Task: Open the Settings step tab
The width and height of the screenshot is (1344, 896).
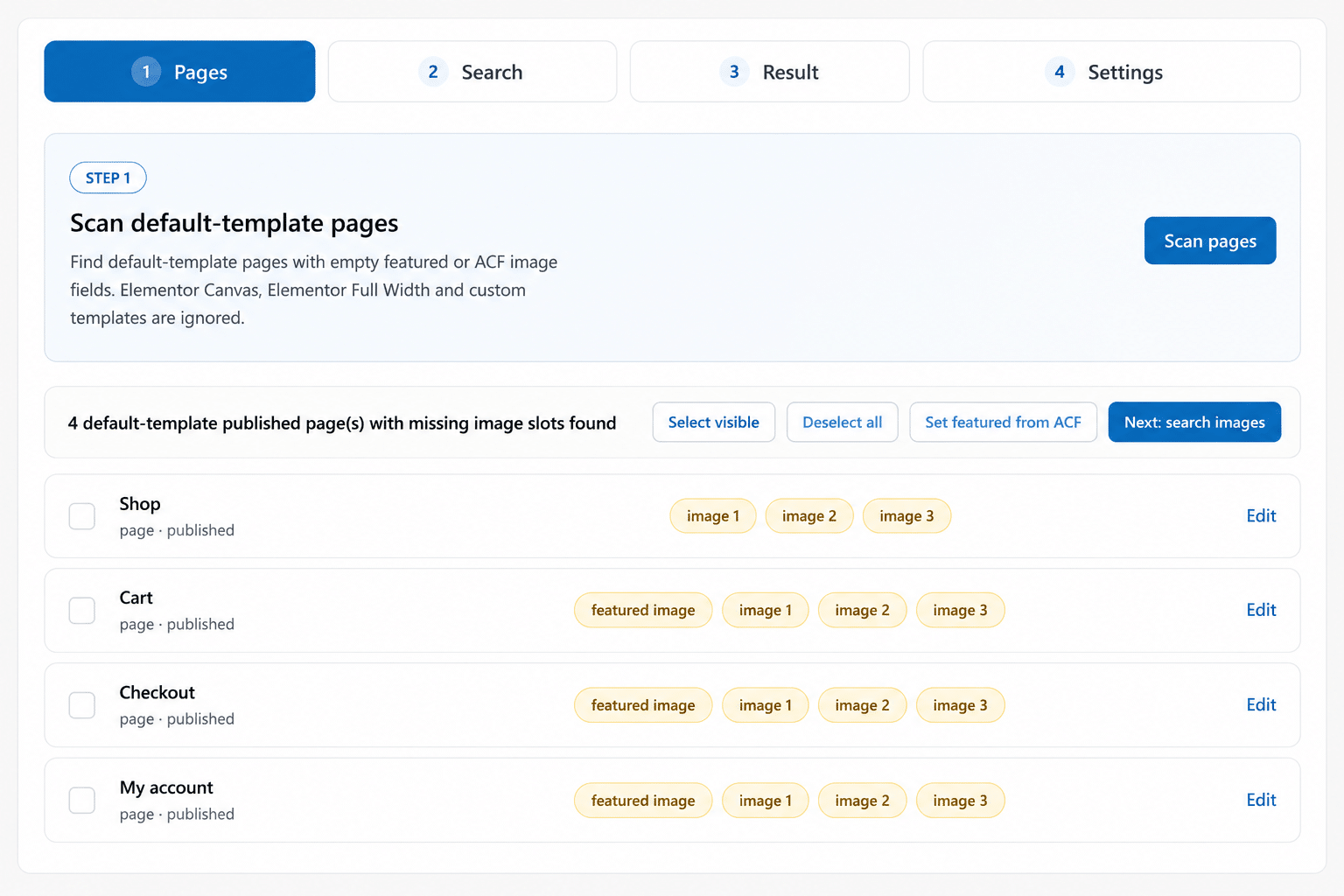Action: click(1111, 72)
